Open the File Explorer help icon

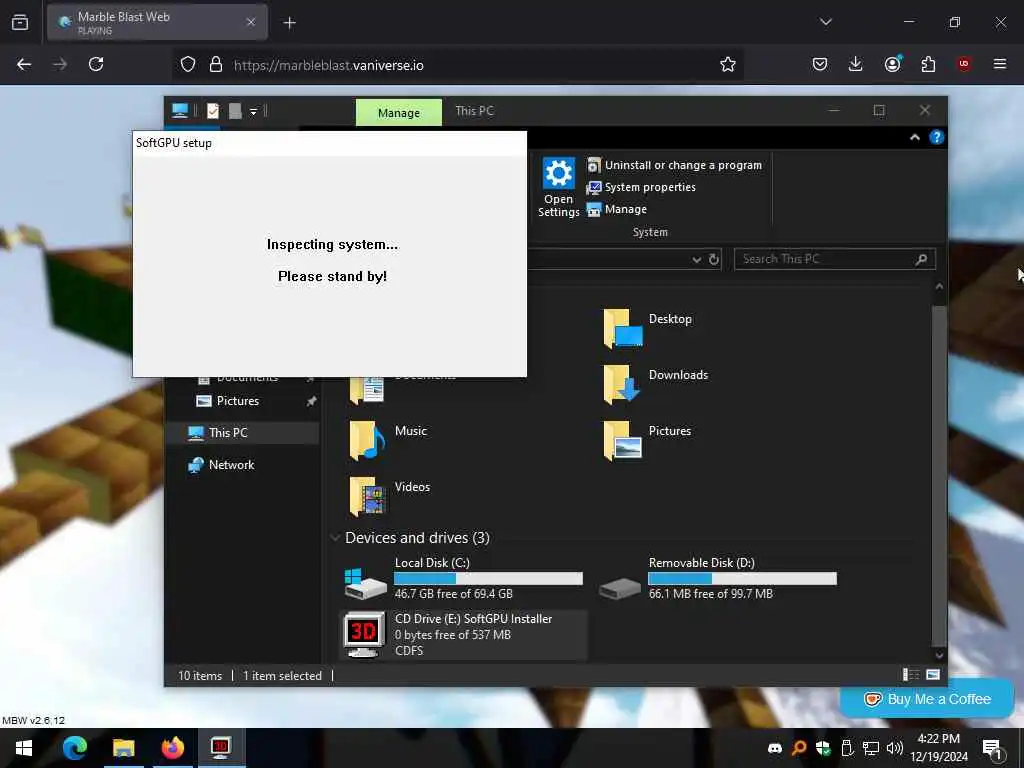(936, 137)
